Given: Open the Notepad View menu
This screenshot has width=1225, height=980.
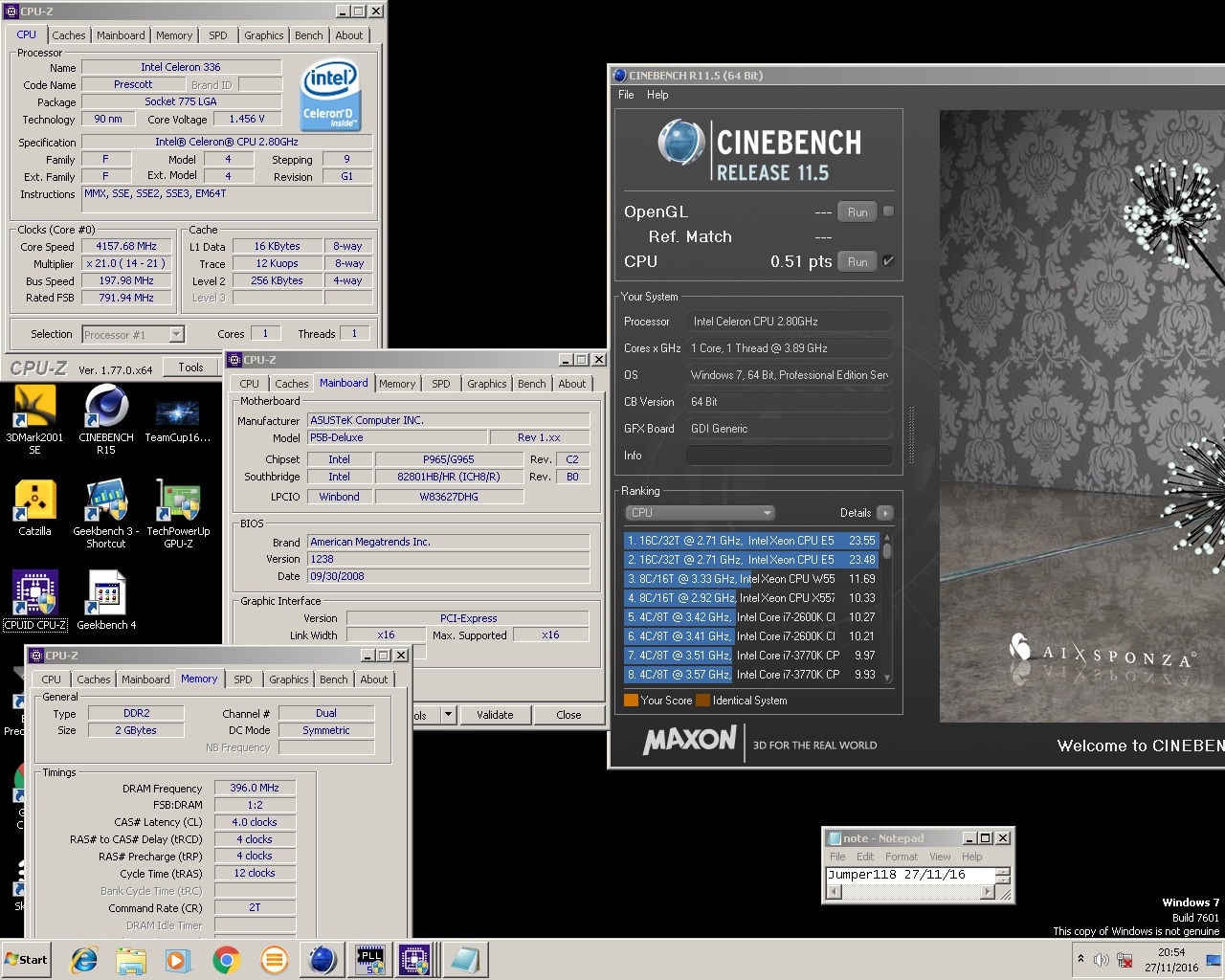Looking at the screenshot, I should (x=940, y=857).
